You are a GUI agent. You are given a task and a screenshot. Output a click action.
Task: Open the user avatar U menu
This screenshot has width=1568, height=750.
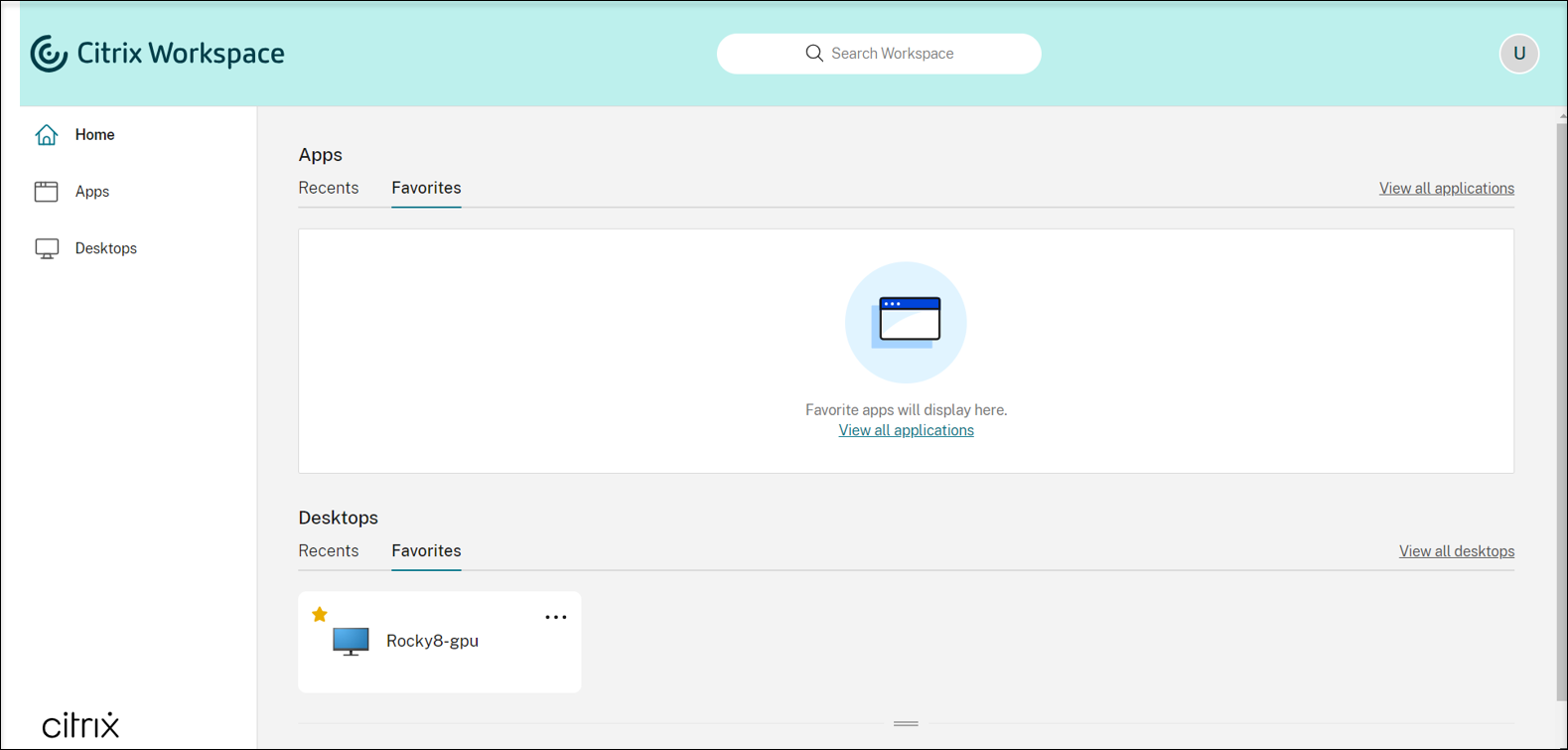click(1519, 54)
